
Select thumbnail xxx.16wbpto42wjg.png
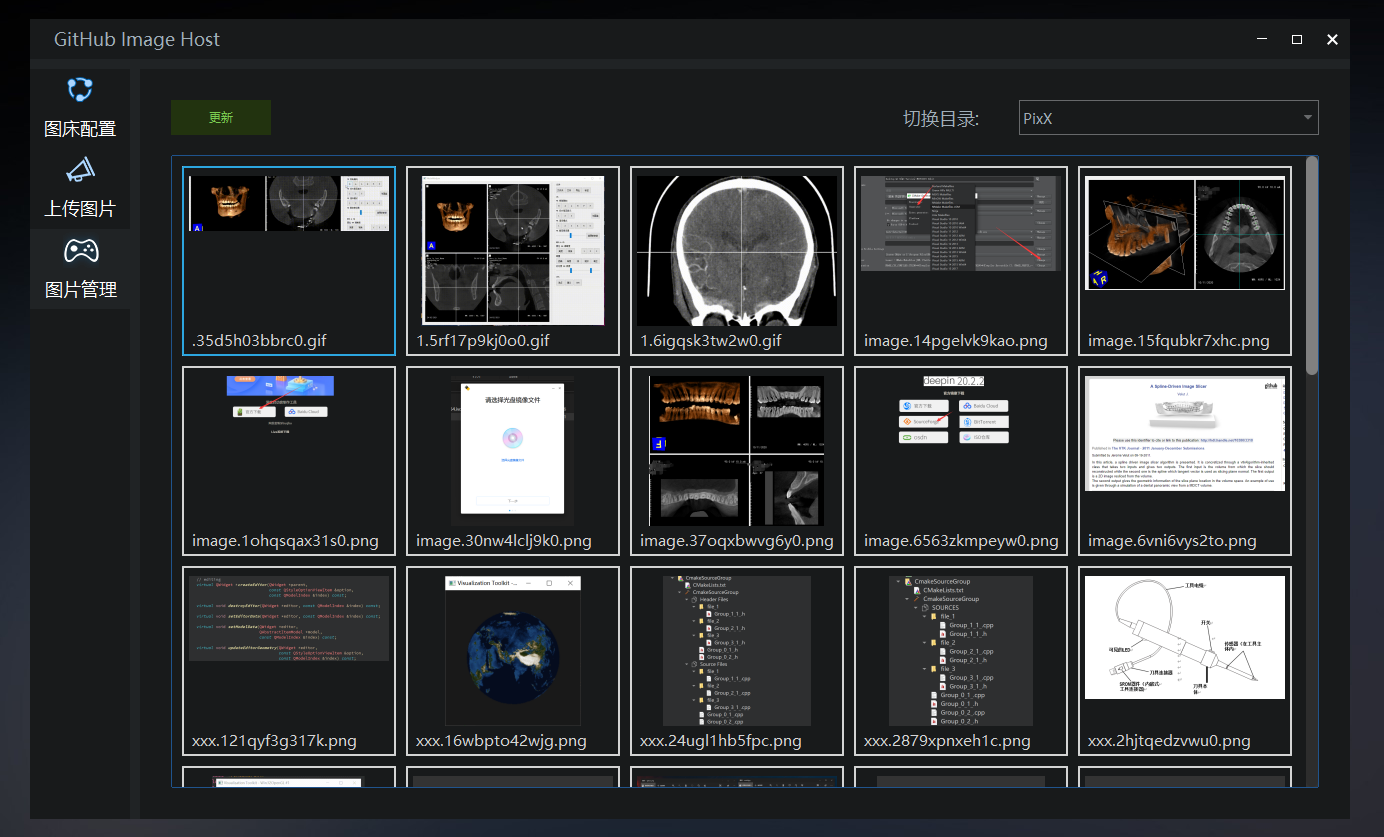pyautogui.click(x=513, y=661)
